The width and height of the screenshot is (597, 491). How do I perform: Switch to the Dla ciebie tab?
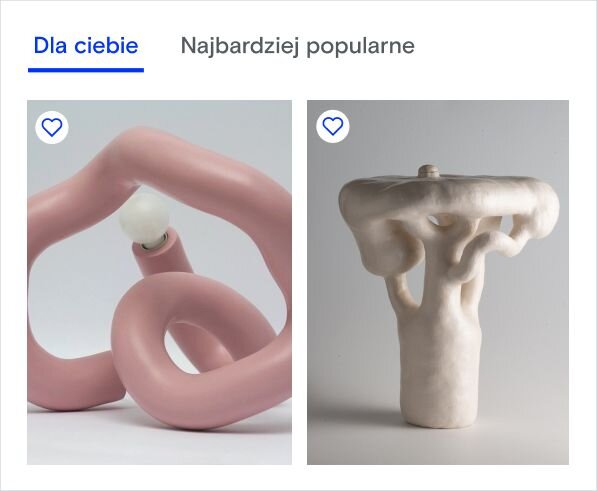(86, 45)
